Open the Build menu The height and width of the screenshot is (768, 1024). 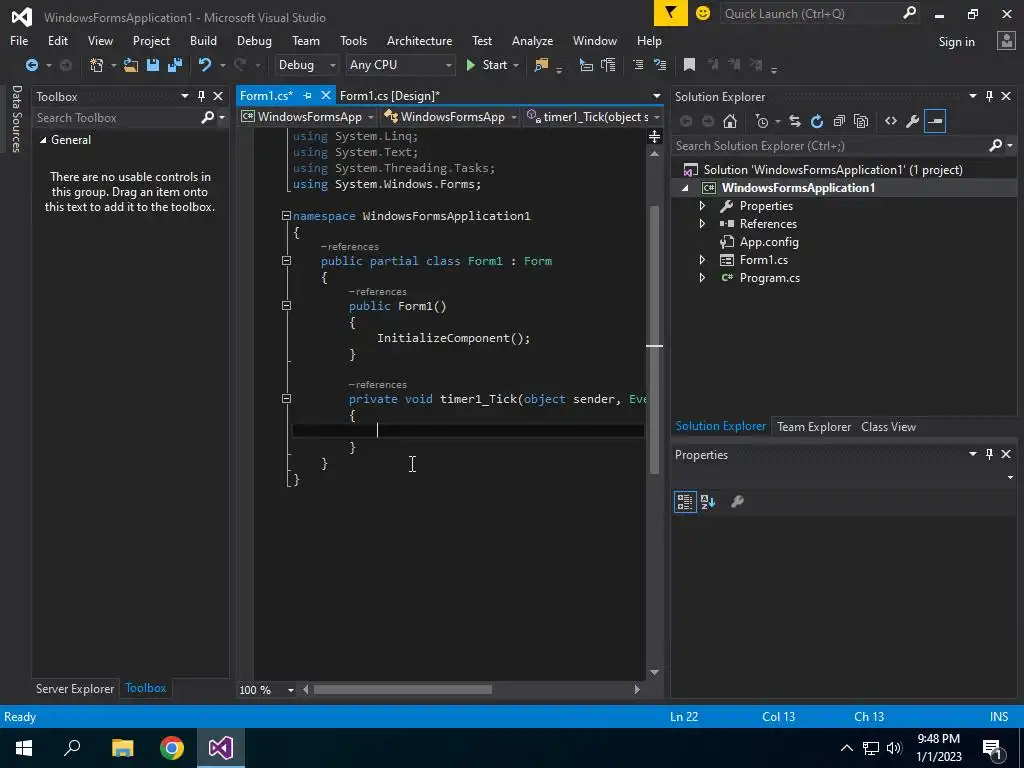(203, 40)
